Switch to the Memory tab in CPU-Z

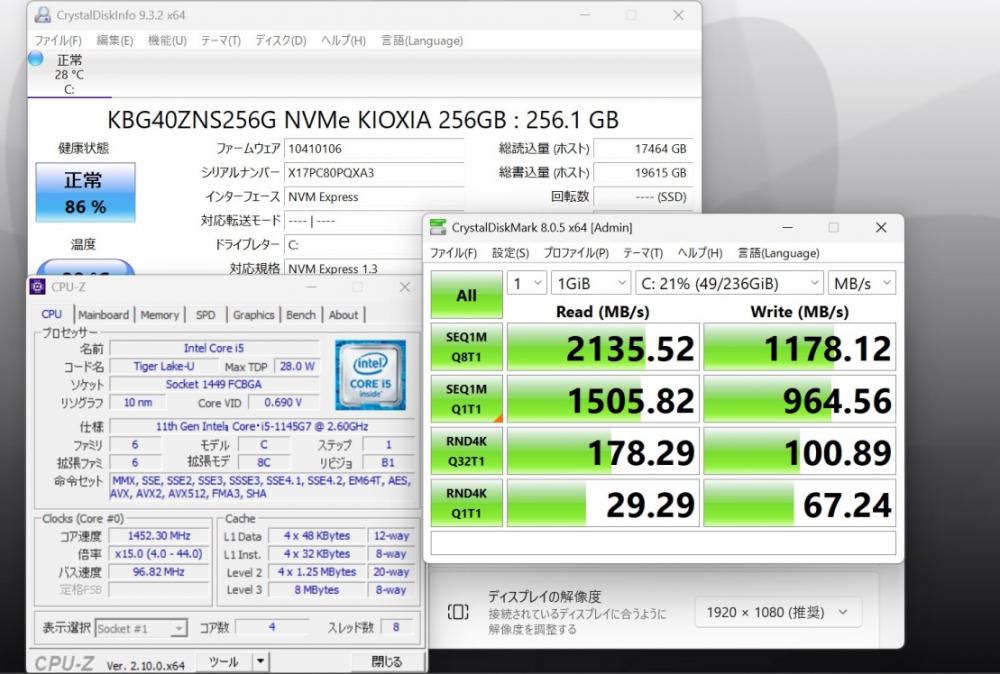159,314
